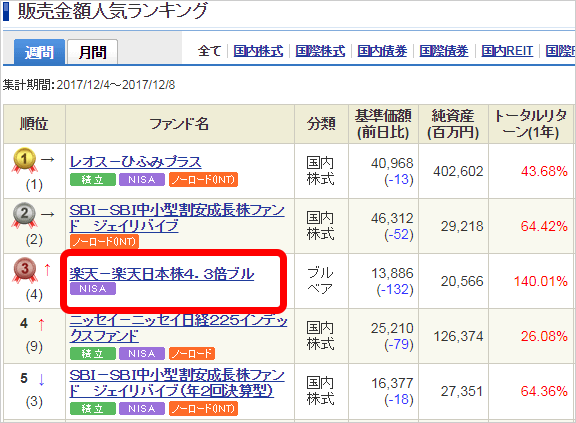The height and width of the screenshot is (423, 576).
Task: Open the 国際株式 category link
Action: 320,51
